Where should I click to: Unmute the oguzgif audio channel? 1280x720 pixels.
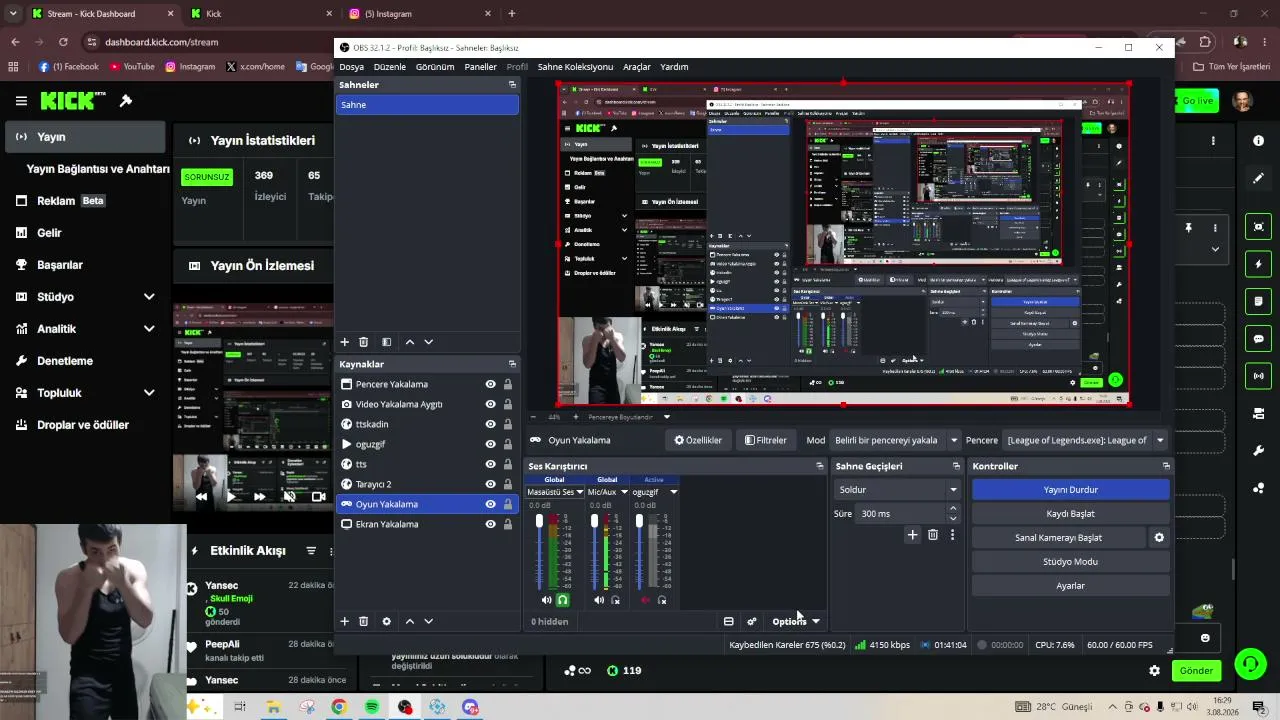645,600
